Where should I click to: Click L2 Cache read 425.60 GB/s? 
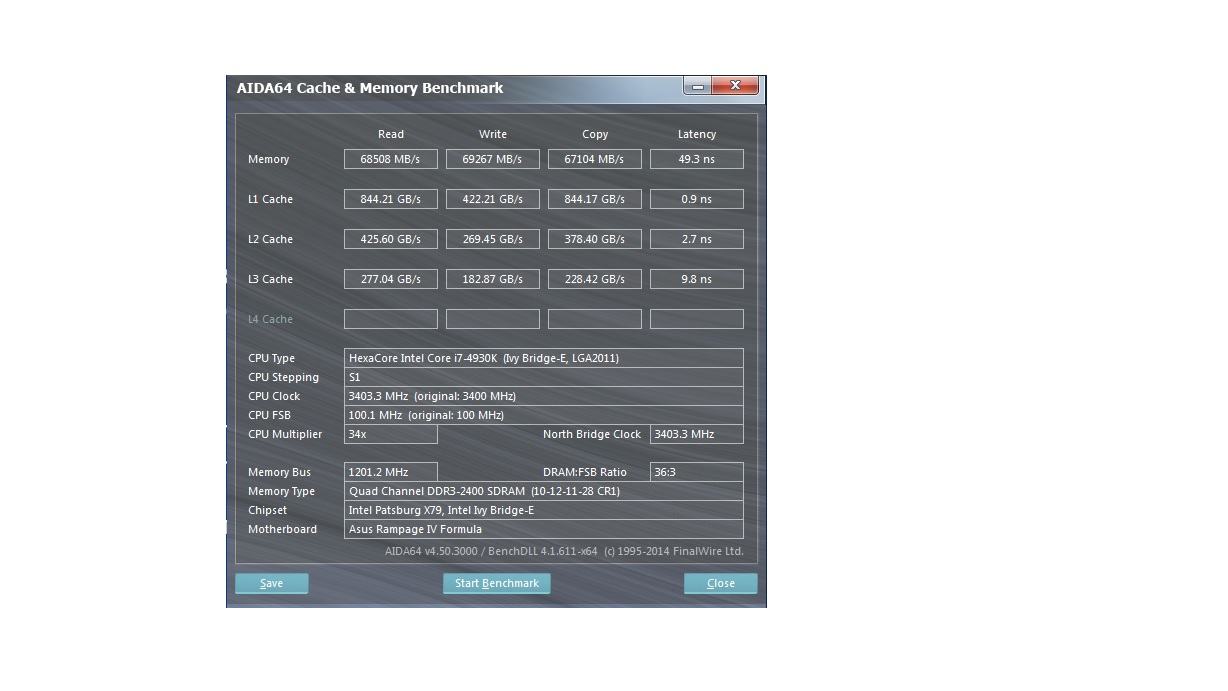(391, 239)
